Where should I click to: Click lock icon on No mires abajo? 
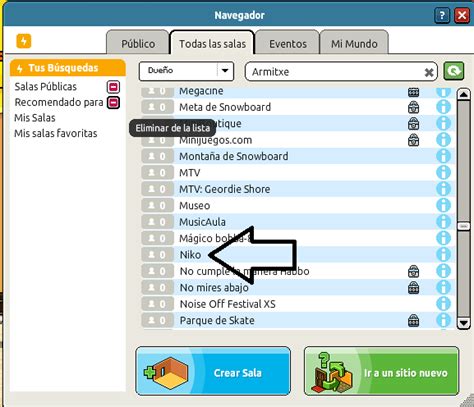413,287
